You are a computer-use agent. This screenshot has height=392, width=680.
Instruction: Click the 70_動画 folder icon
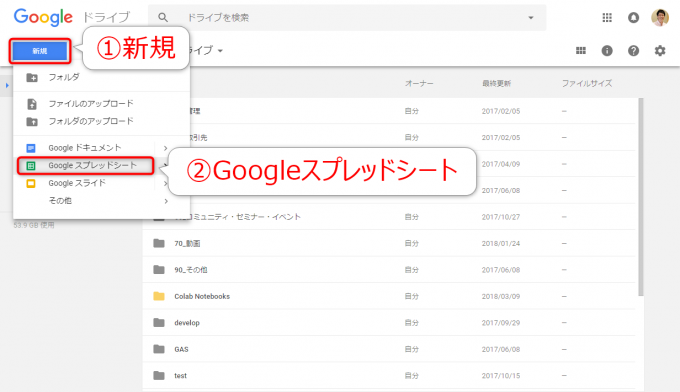[x=159, y=243]
